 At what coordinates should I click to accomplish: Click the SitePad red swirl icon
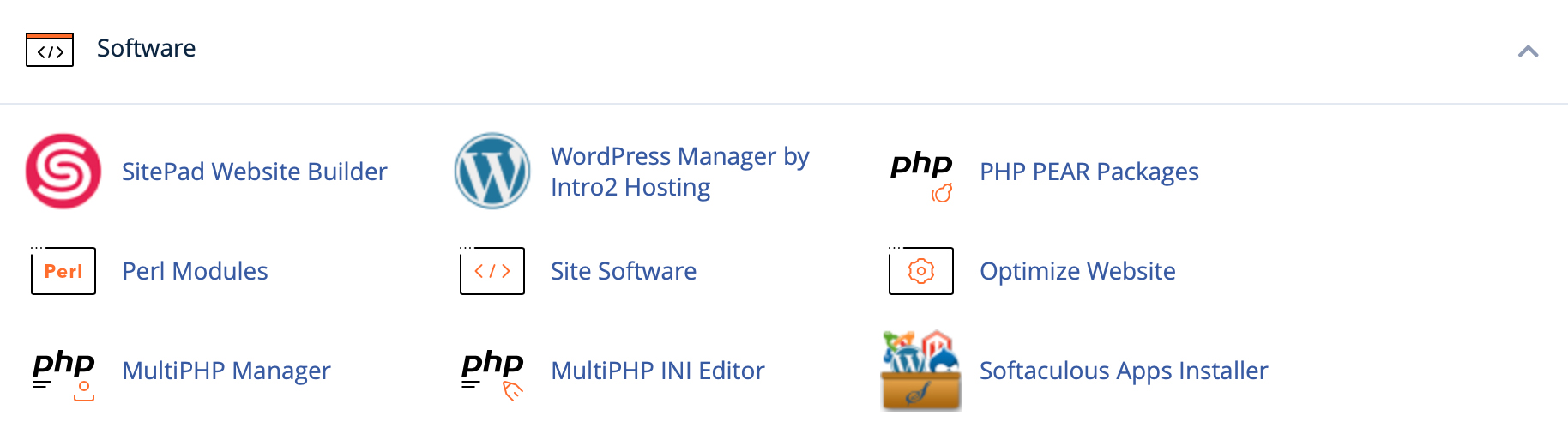coord(63,171)
